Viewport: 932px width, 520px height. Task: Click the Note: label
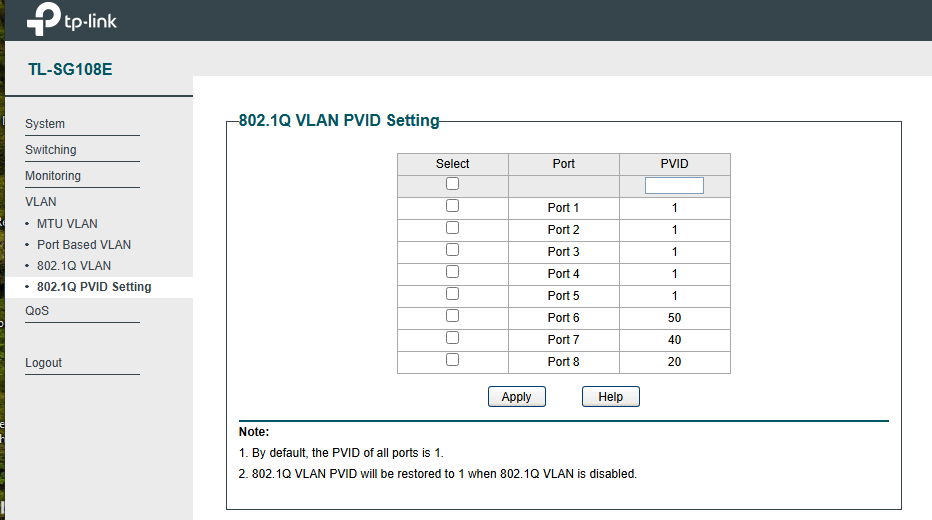click(x=254, y=432)
